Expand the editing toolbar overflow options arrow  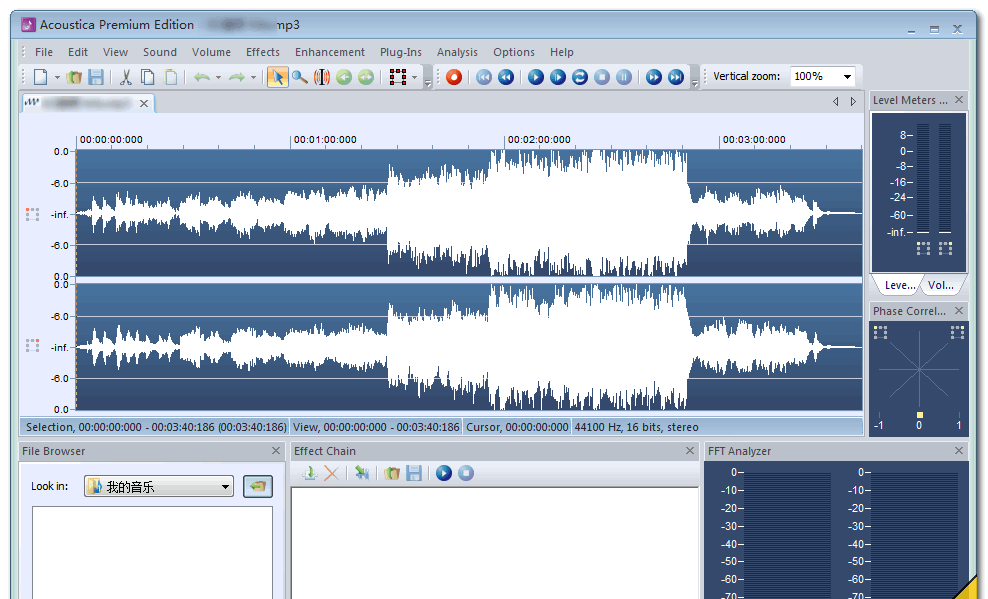428,83
